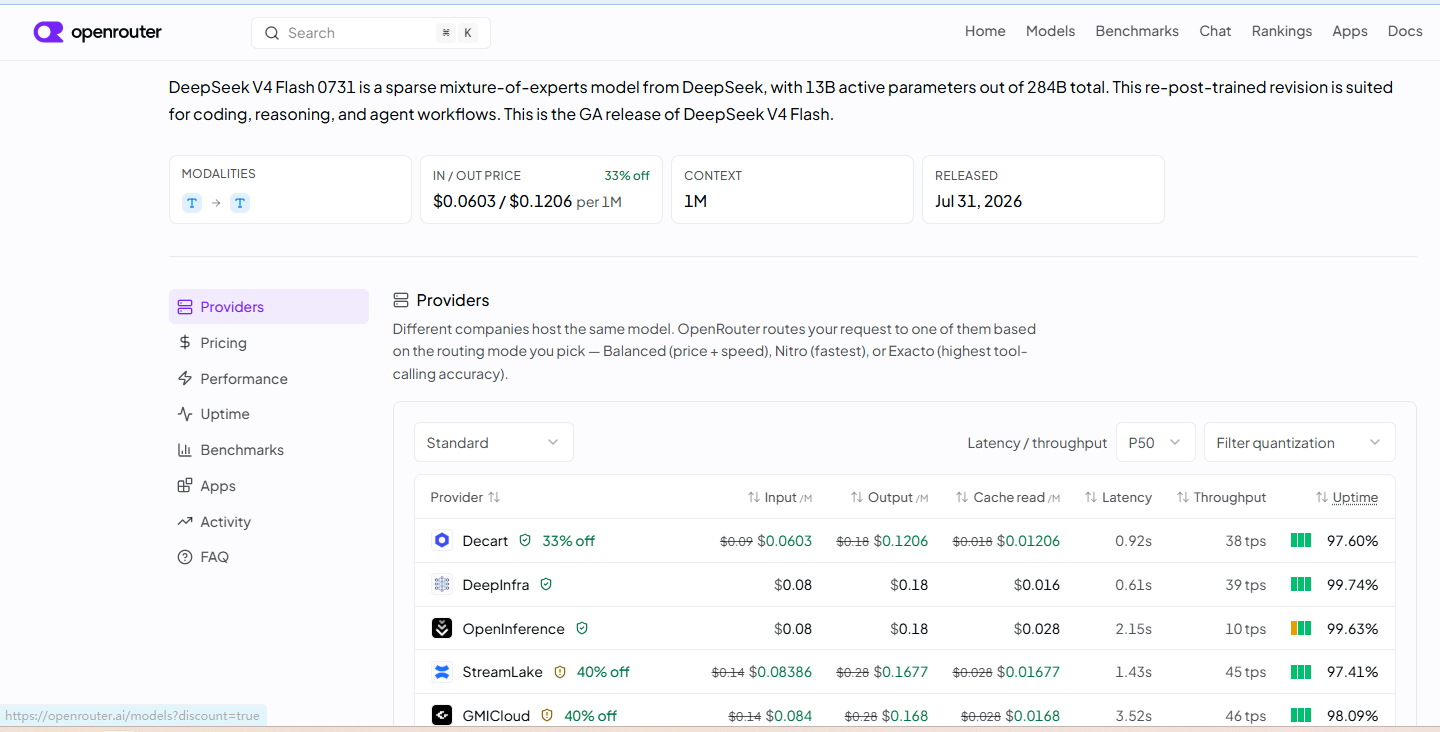Open the Standard routing mode dropdown

494,442
